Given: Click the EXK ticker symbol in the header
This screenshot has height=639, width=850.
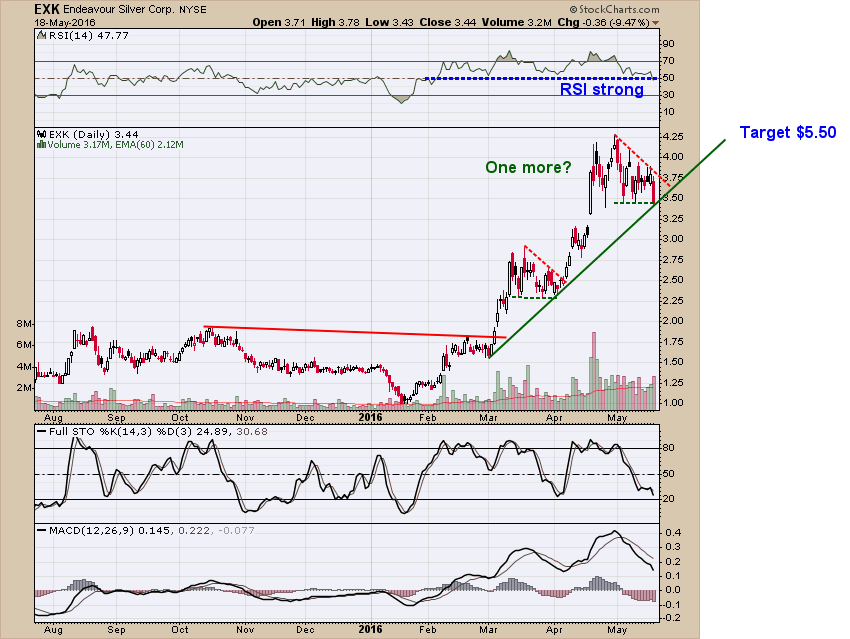Looking at the screenshot, I should tap(47, 9).
